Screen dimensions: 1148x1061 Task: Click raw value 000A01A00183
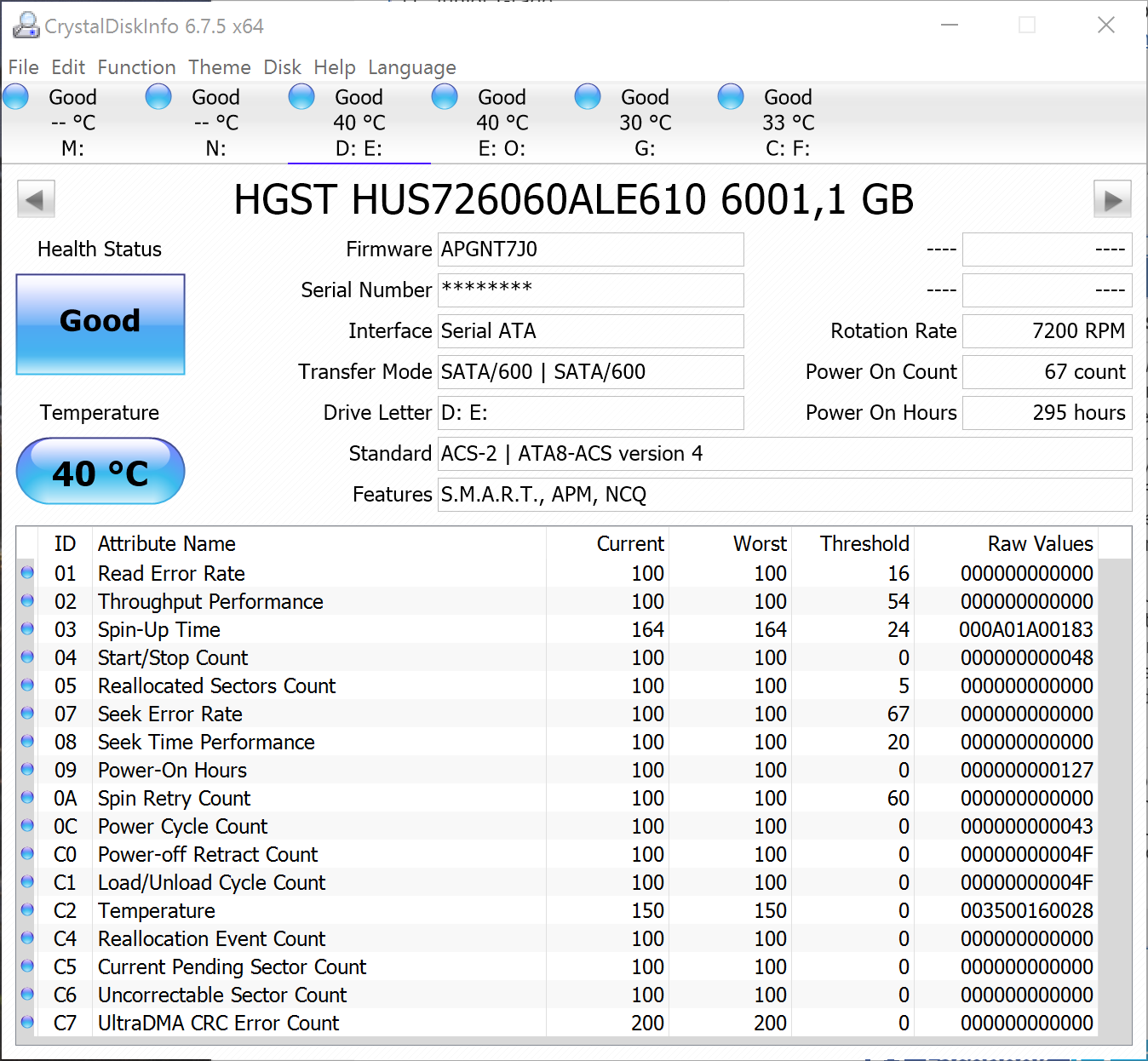coord(1026,629)
